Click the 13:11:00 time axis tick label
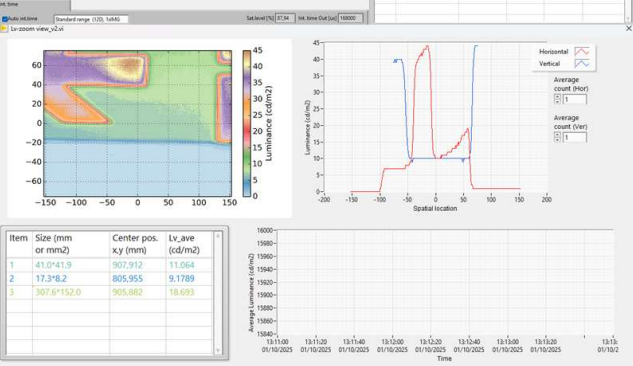The height and width of the screenshot is (366, 633). tap(277, 346)
